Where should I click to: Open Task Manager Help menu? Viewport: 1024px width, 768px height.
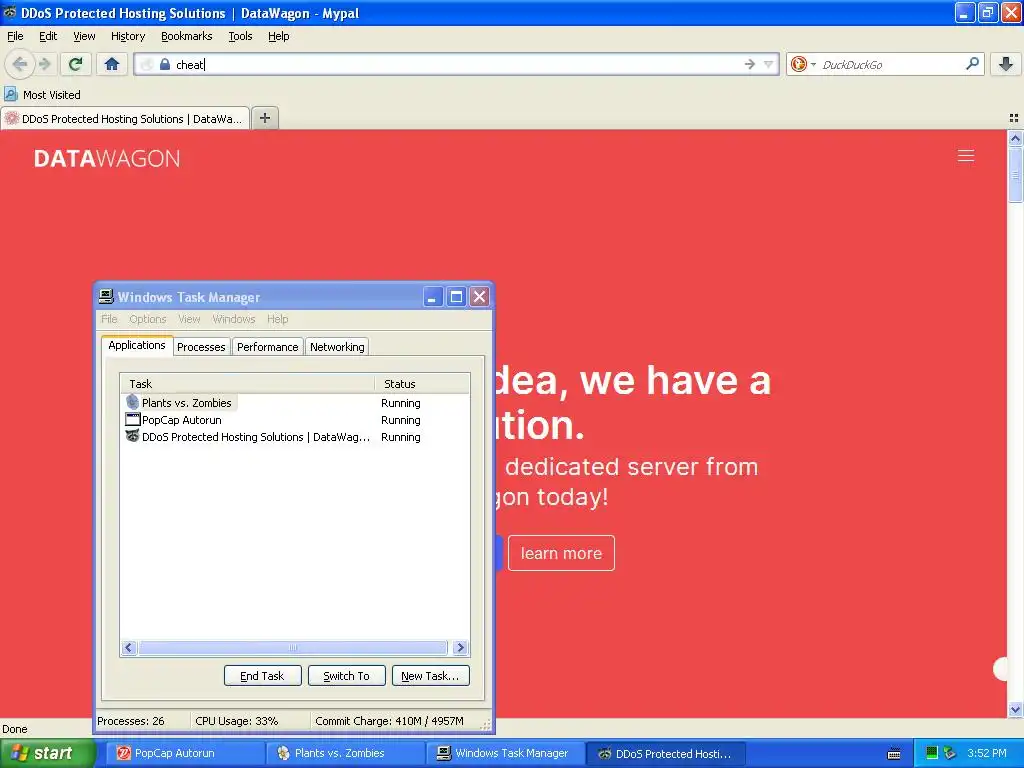point(278,319)
